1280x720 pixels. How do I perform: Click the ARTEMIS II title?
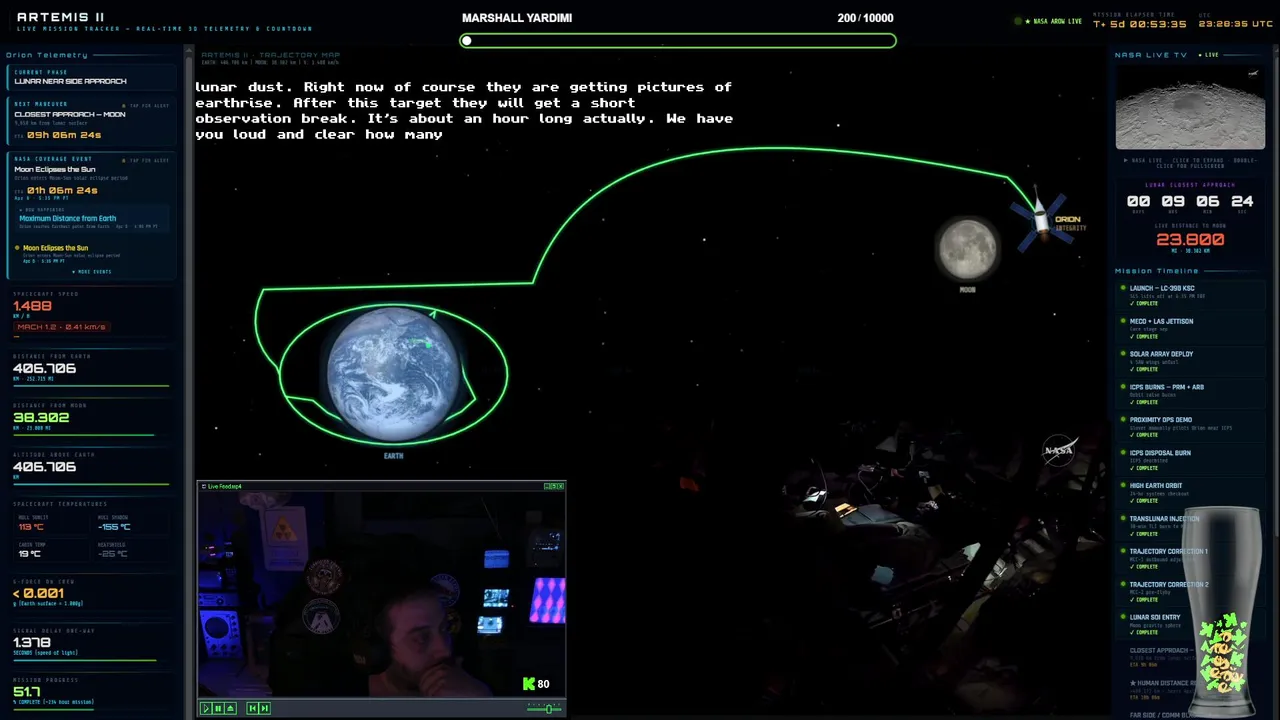(60, 17)
